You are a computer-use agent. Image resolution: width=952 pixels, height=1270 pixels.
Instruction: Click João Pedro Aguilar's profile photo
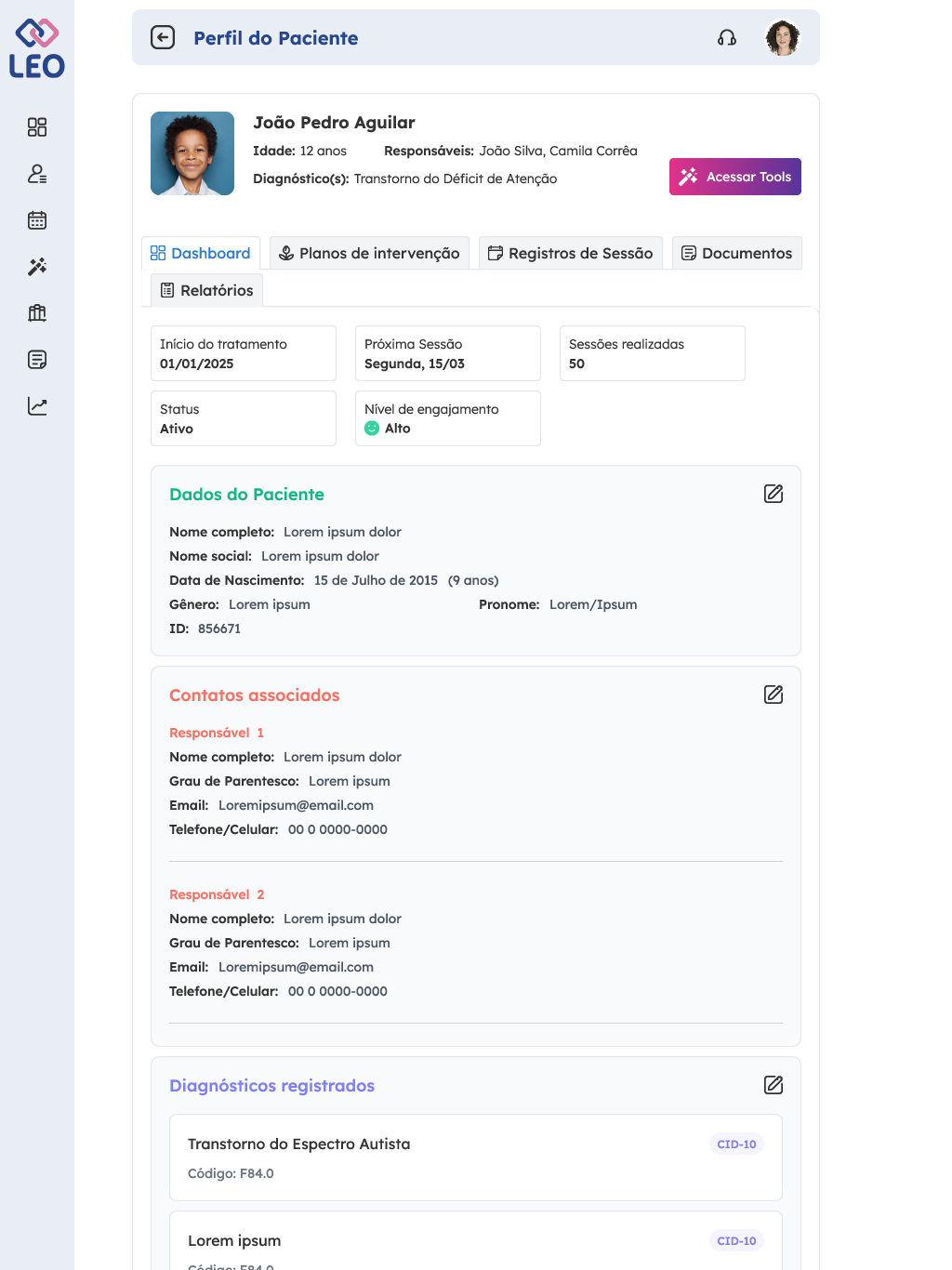coord(192,153)
